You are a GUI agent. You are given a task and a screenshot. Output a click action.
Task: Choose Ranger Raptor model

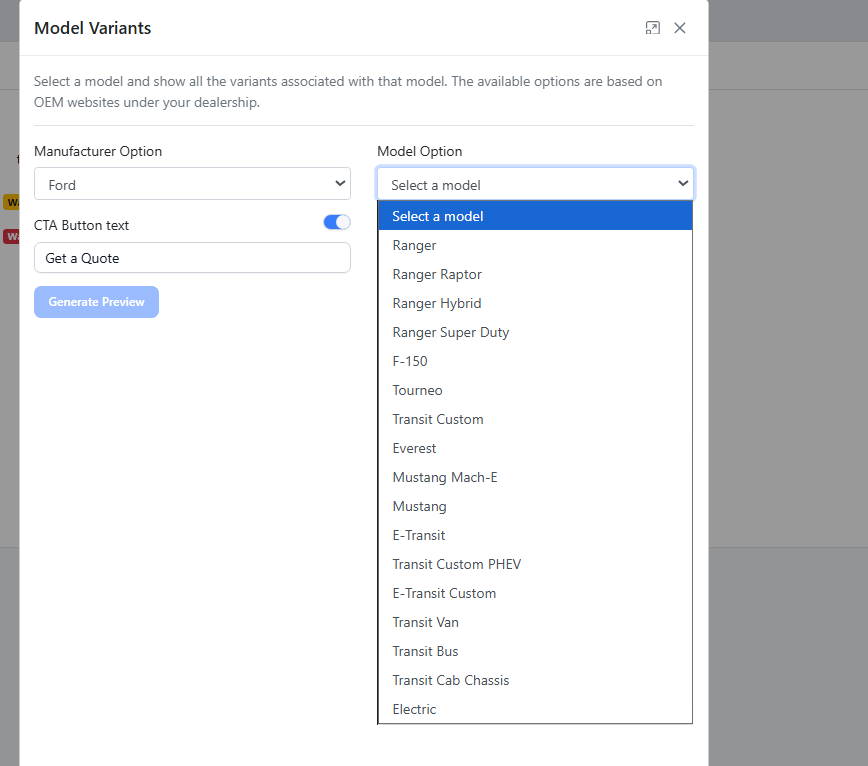point(437,274)
